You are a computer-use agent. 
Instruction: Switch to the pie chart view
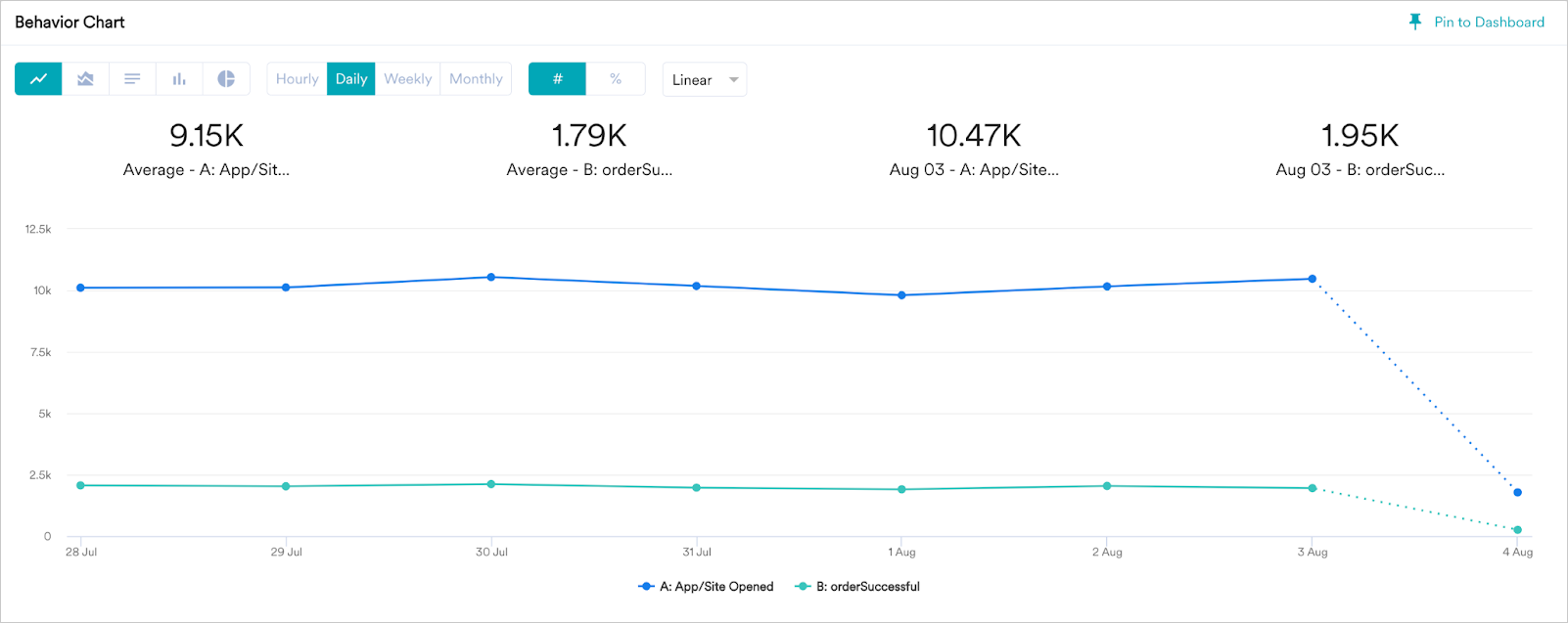point(226,79)
